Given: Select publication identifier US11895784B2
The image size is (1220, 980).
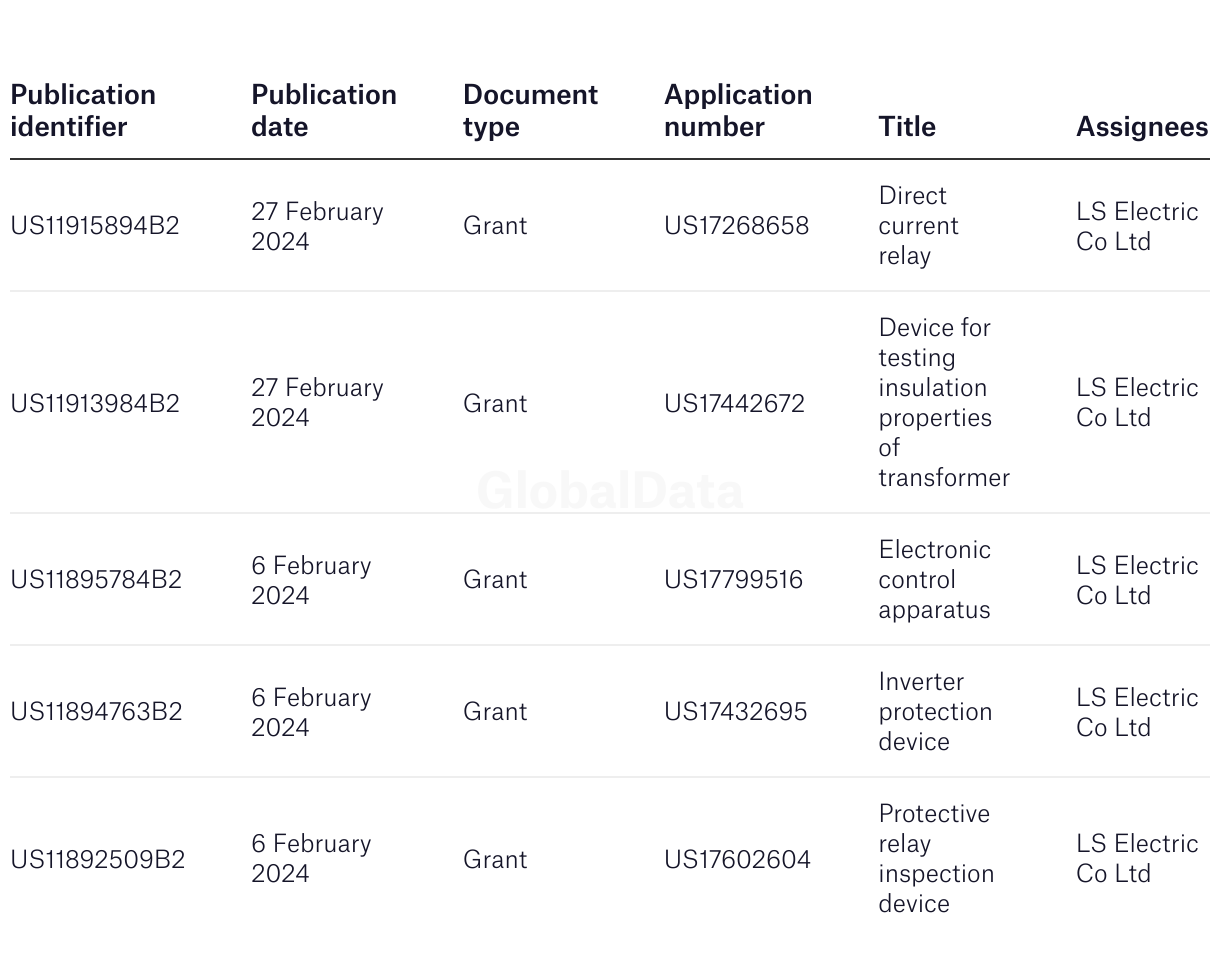Looking at the screenshot, I should coord(96,580).
